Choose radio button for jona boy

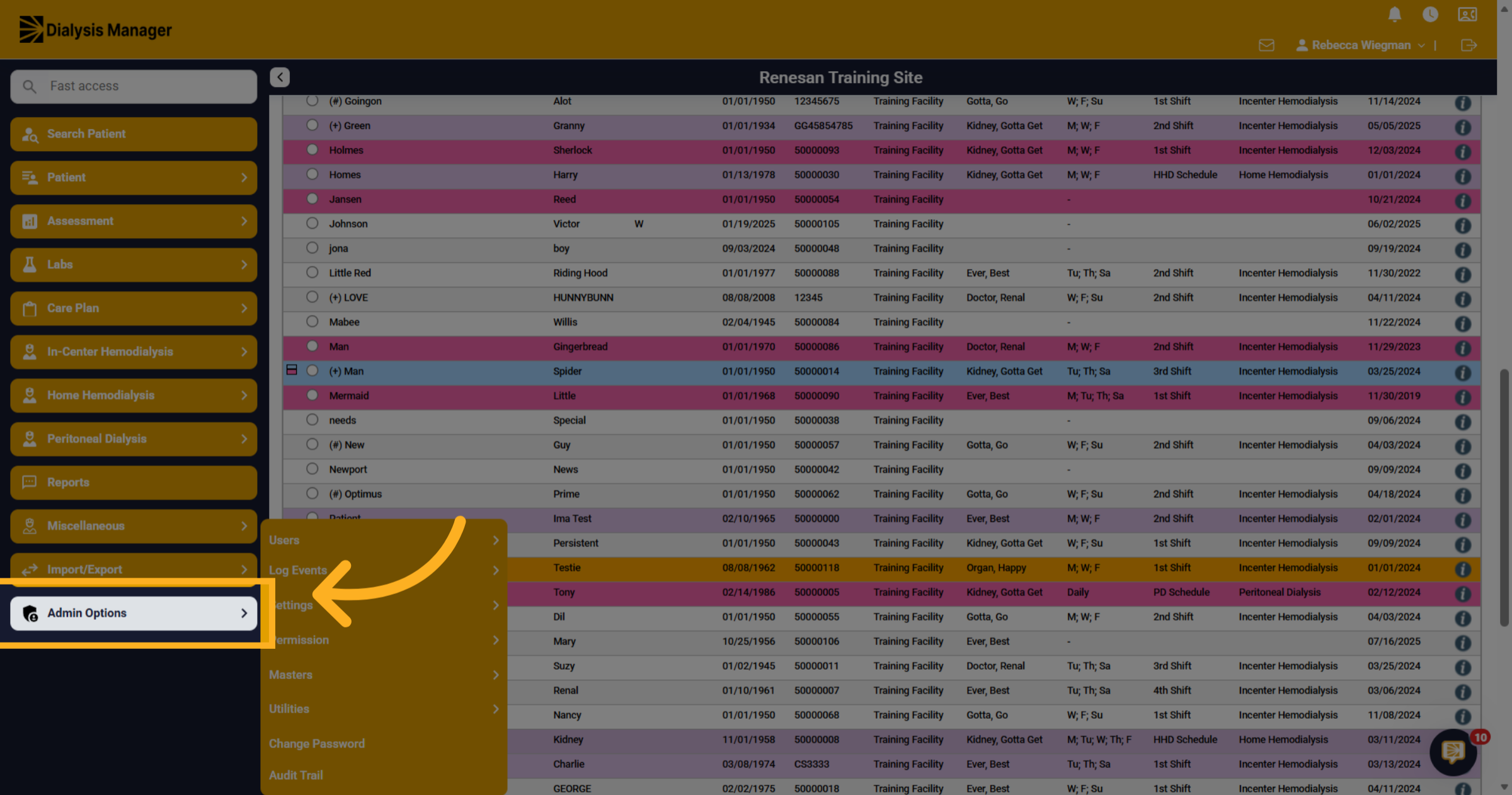pos(312,248)
